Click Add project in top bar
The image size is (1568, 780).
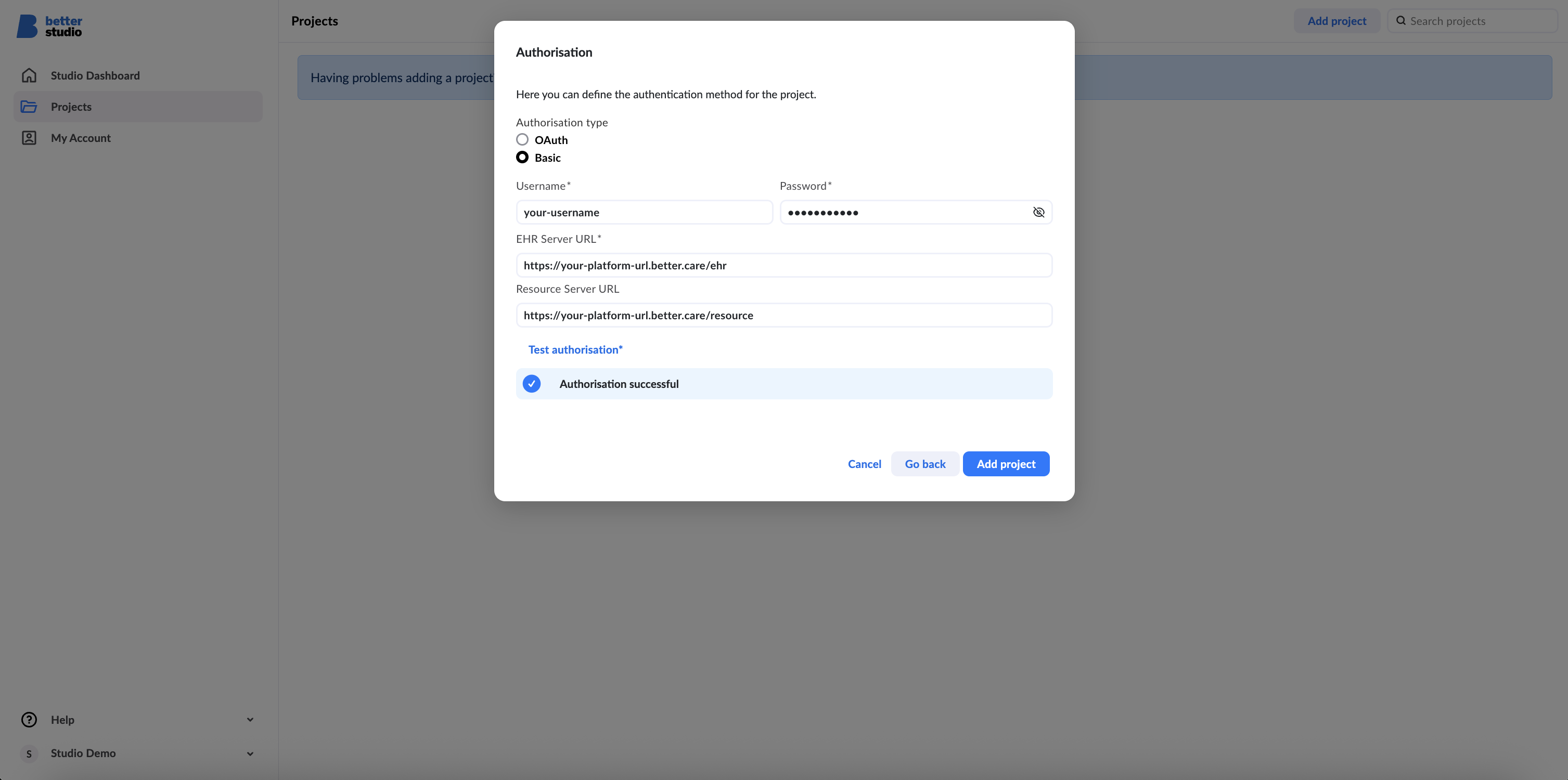1336,21
